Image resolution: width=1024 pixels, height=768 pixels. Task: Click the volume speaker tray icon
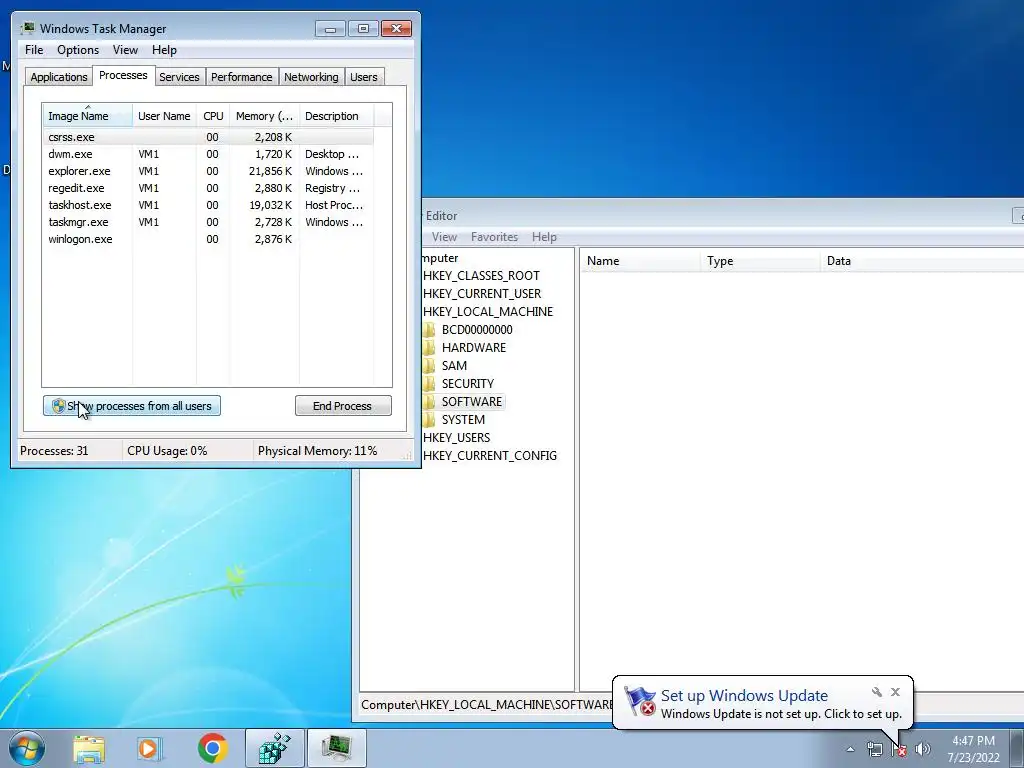click(x=922, y=749)
